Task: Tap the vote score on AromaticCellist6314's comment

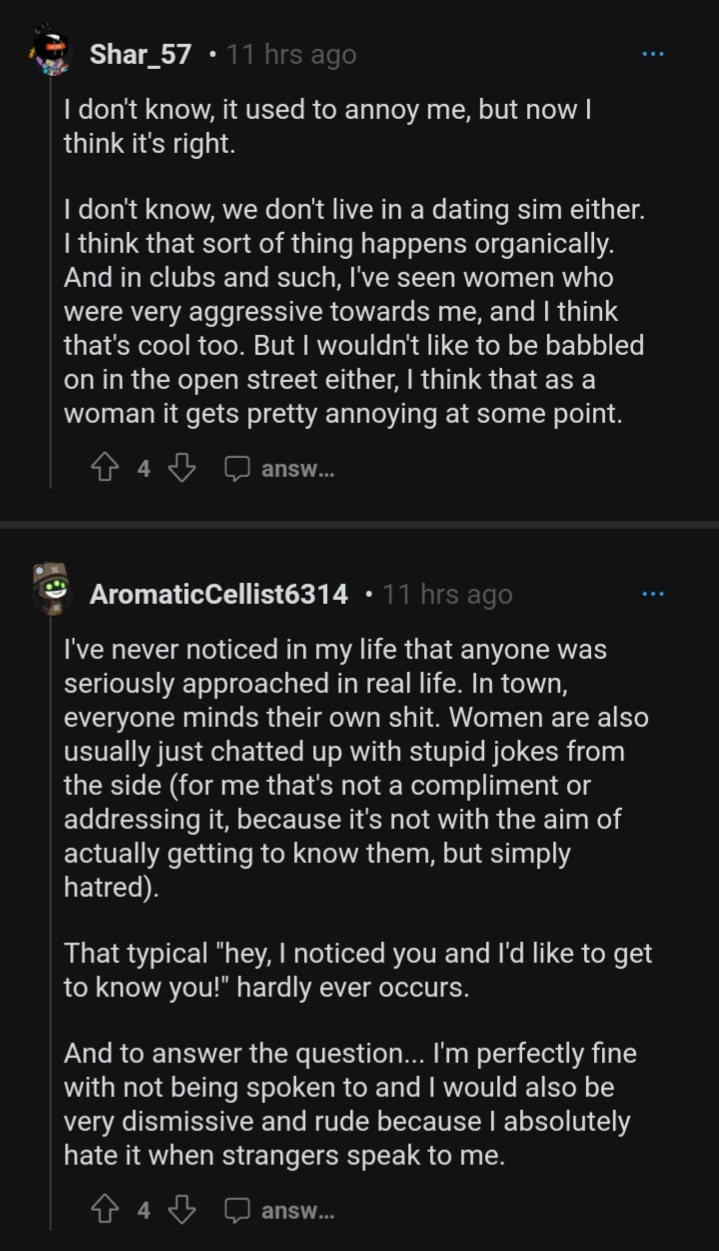Action: [x=143, y=1210]
